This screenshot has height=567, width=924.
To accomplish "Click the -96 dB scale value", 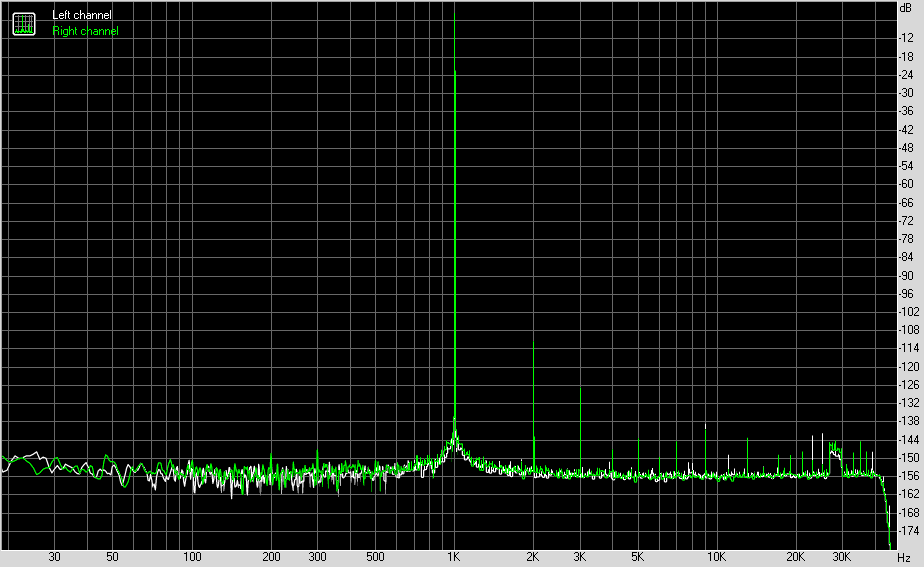I will pos(906,294).
